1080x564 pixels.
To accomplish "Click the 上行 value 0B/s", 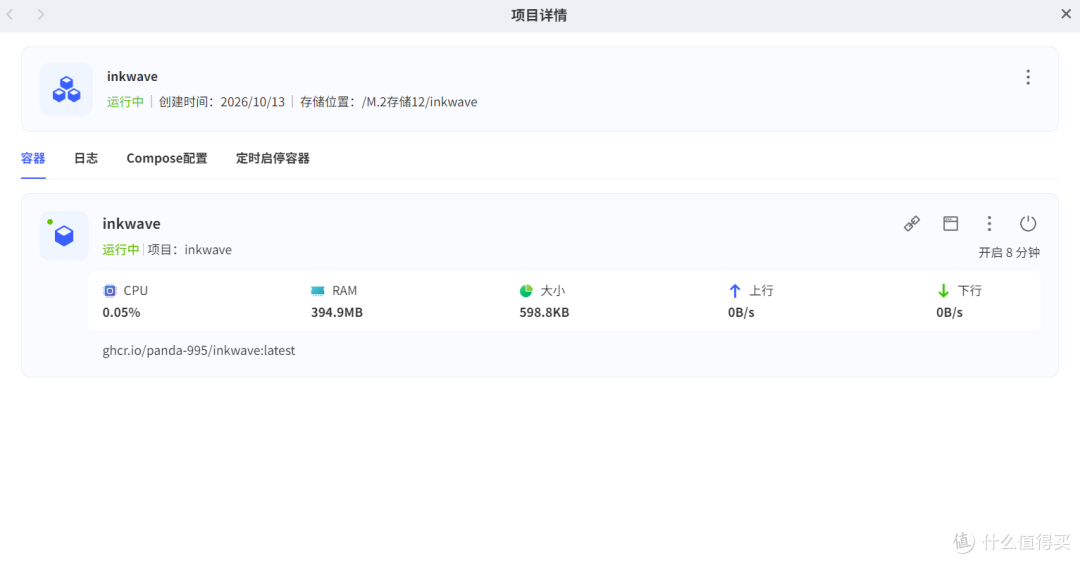I will click(x=741, y=313).
